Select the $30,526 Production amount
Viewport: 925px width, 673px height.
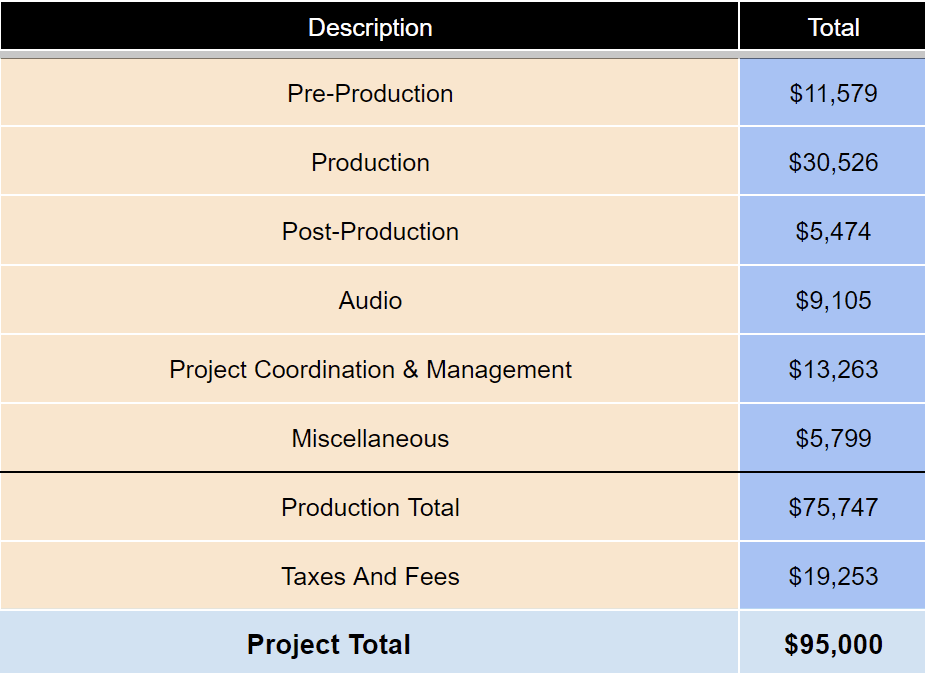[833, 163]
